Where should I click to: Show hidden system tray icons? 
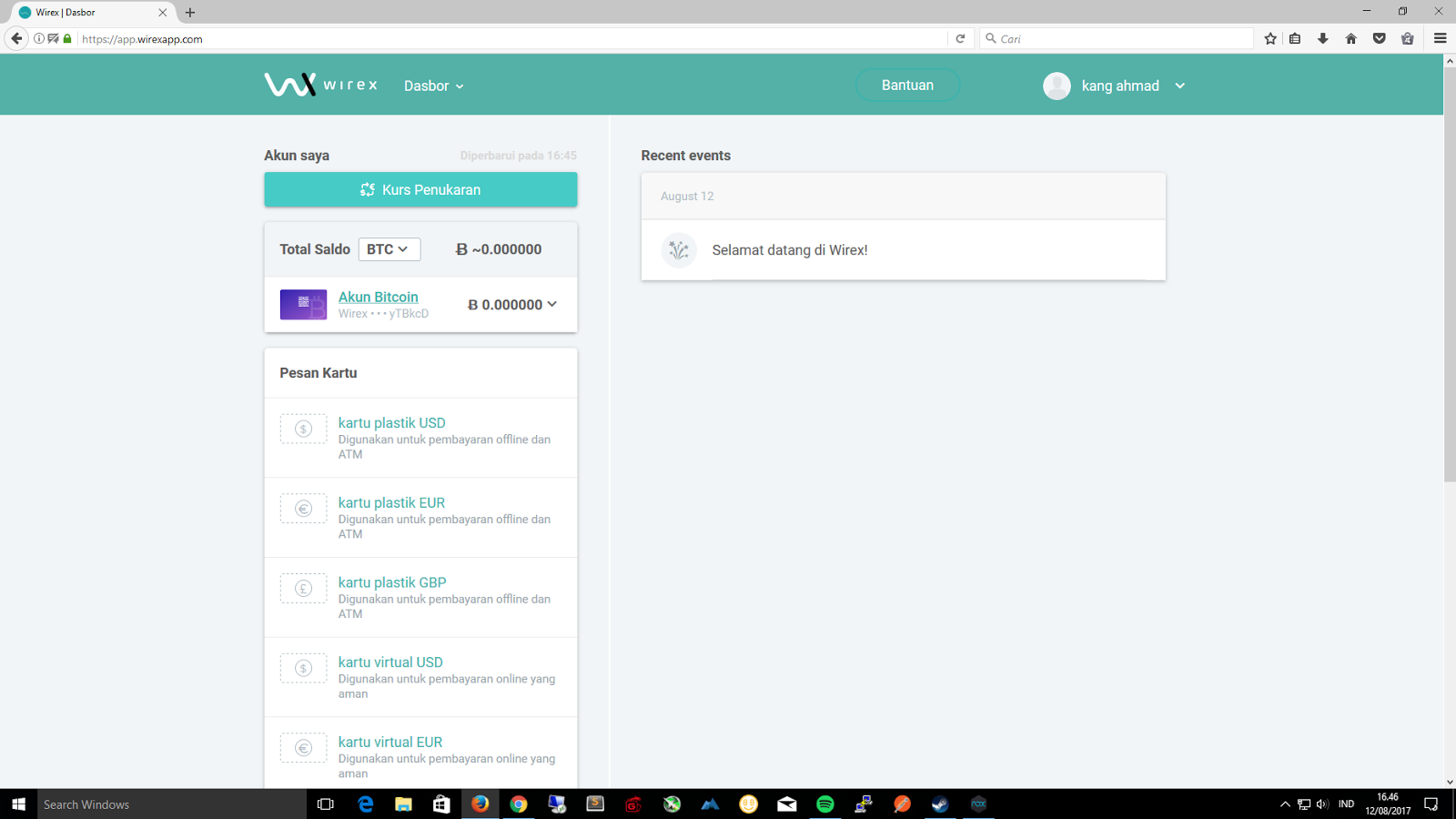click(1285, 804)
